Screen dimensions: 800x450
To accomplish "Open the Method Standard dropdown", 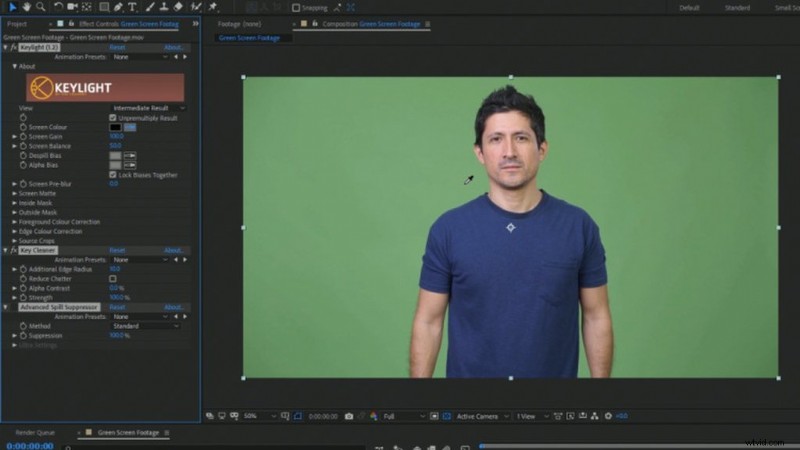I will (145, 326).
